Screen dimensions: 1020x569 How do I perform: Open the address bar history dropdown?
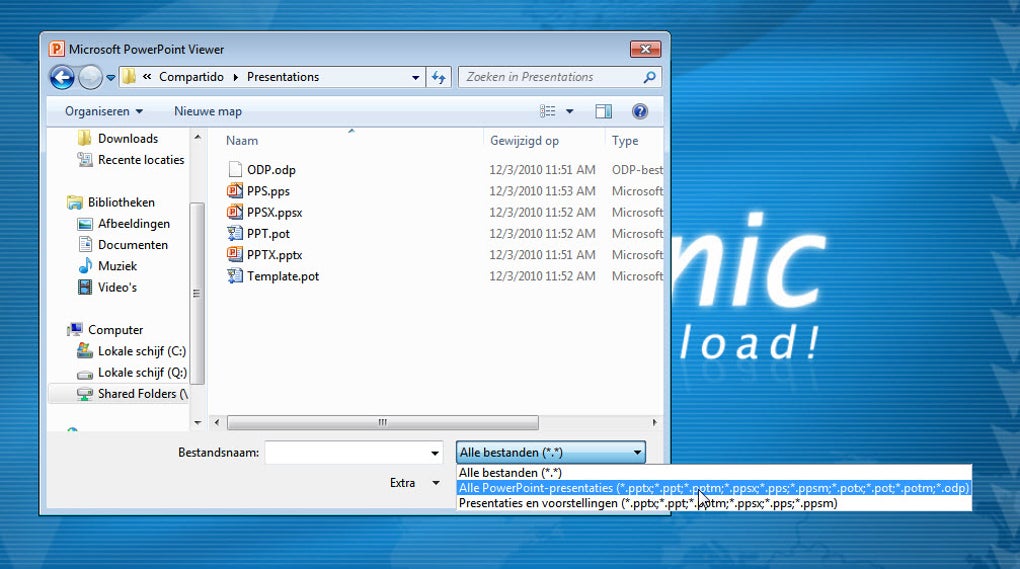(x=415, y=77)
